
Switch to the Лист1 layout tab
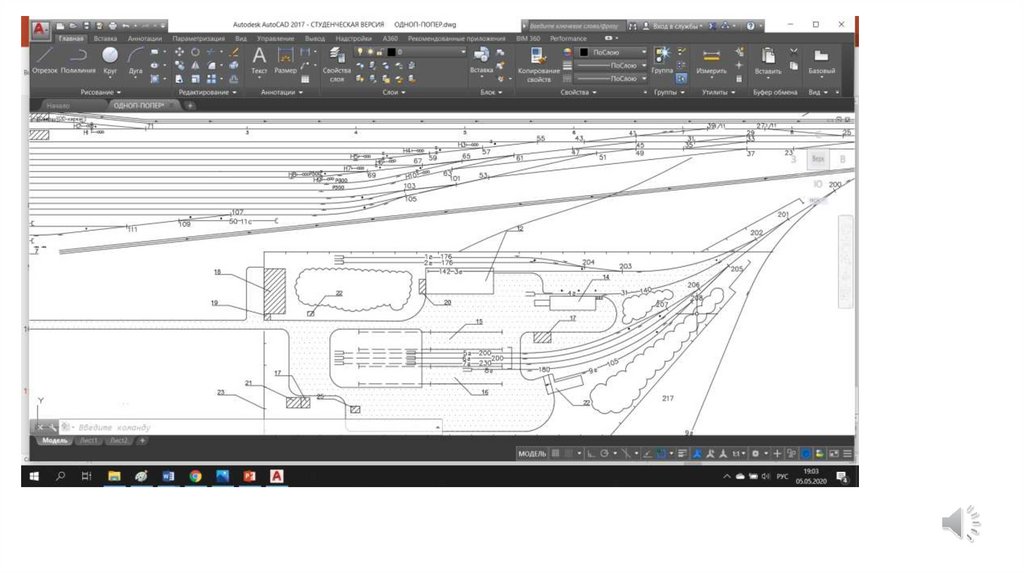[89, 440]
